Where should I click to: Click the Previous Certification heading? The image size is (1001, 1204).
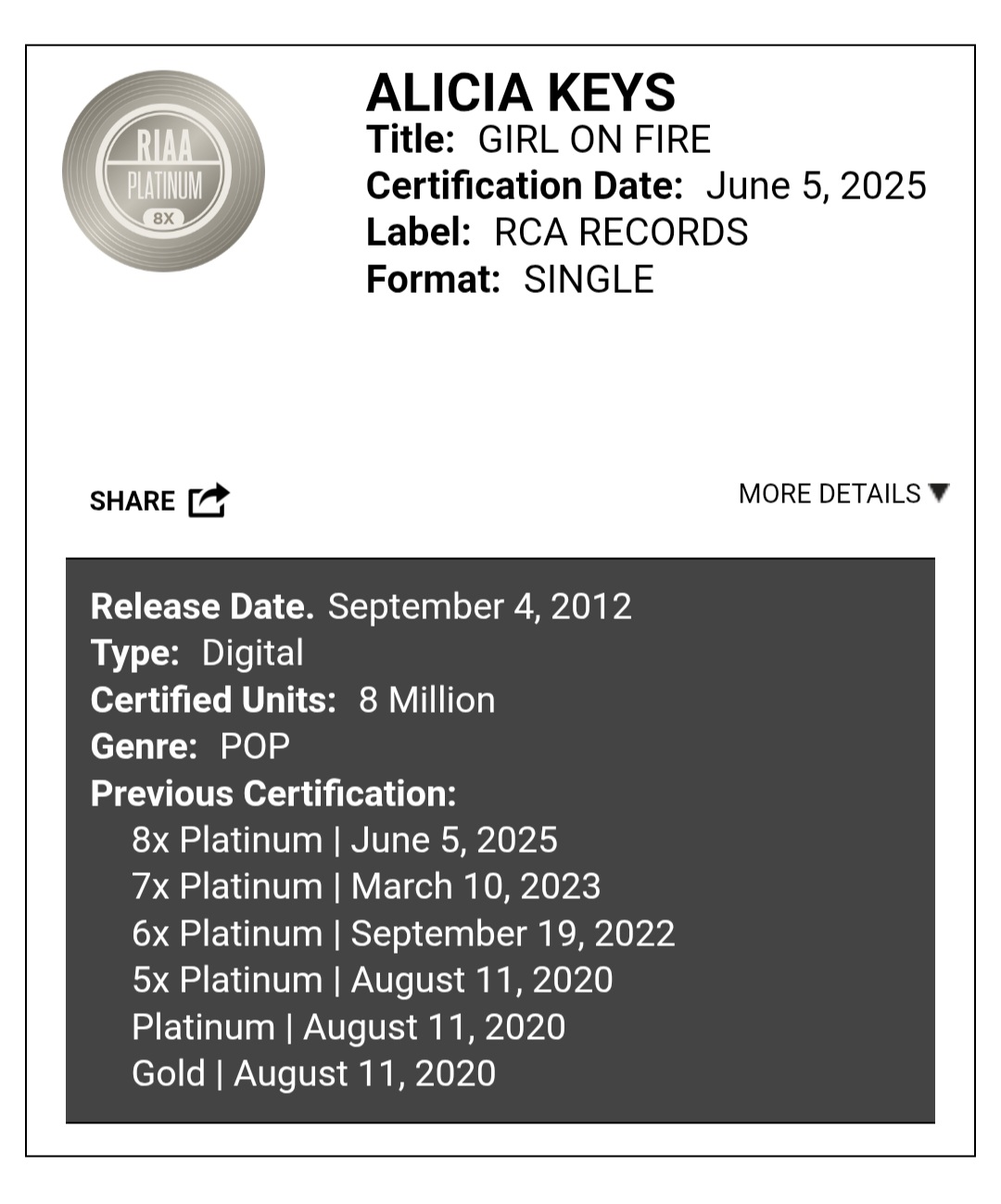tap(273, 793)
